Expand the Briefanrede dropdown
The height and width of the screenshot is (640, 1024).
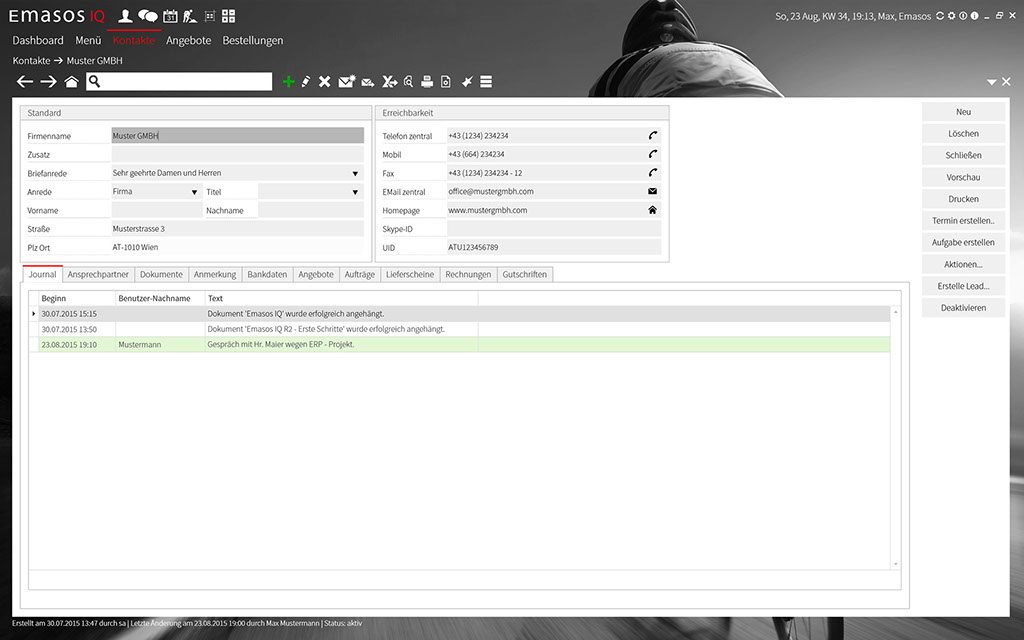tap(354, 173)
